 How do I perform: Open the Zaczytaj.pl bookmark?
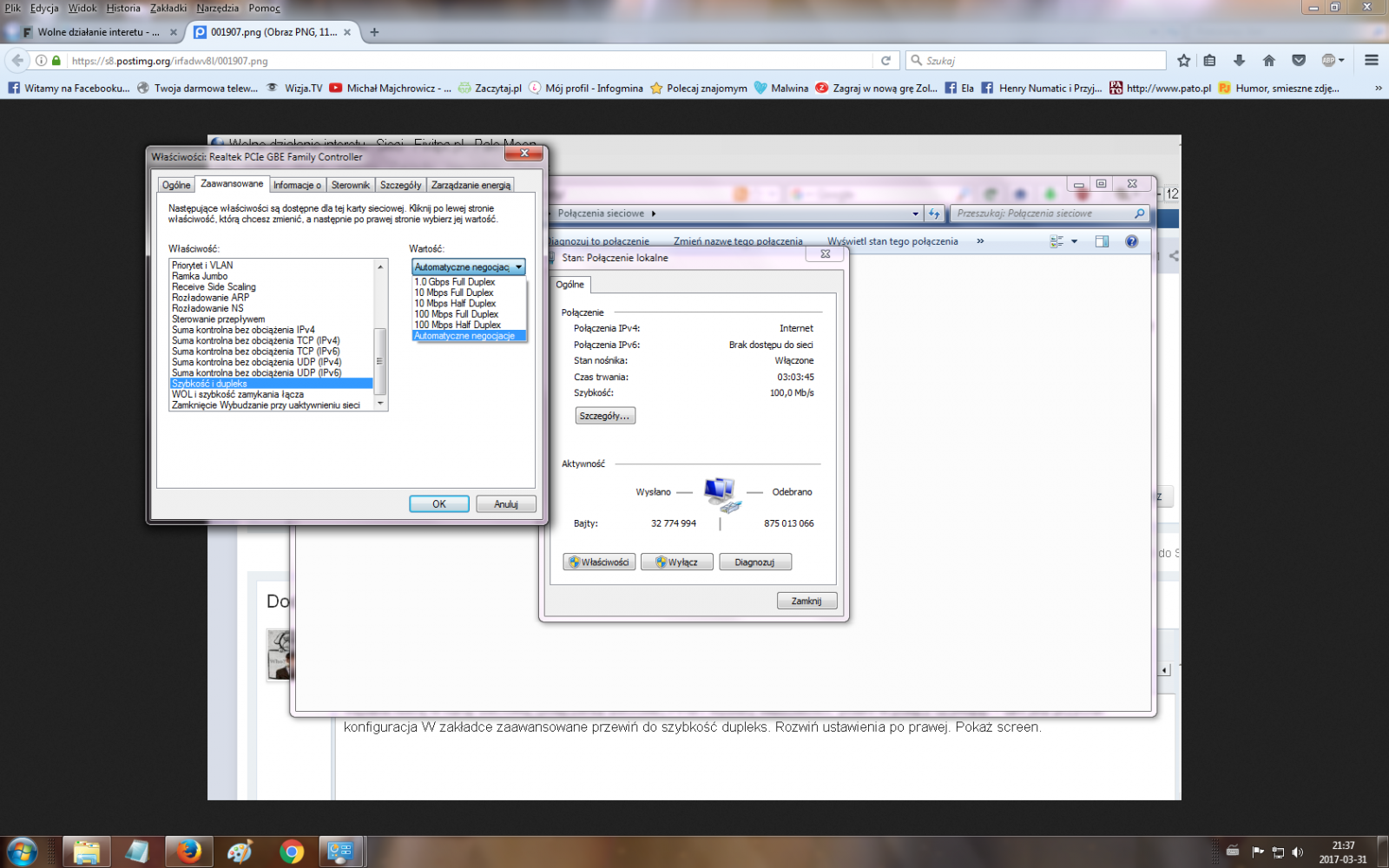[490, 88]
